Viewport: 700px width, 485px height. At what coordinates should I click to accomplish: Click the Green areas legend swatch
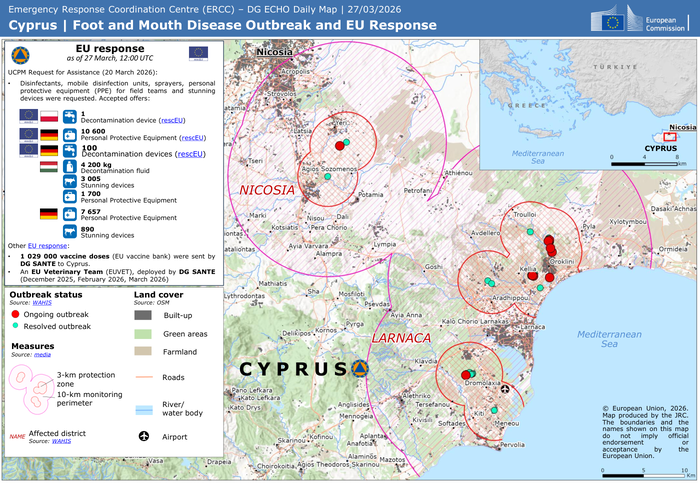pyautogui.click(x=144, y=332)
